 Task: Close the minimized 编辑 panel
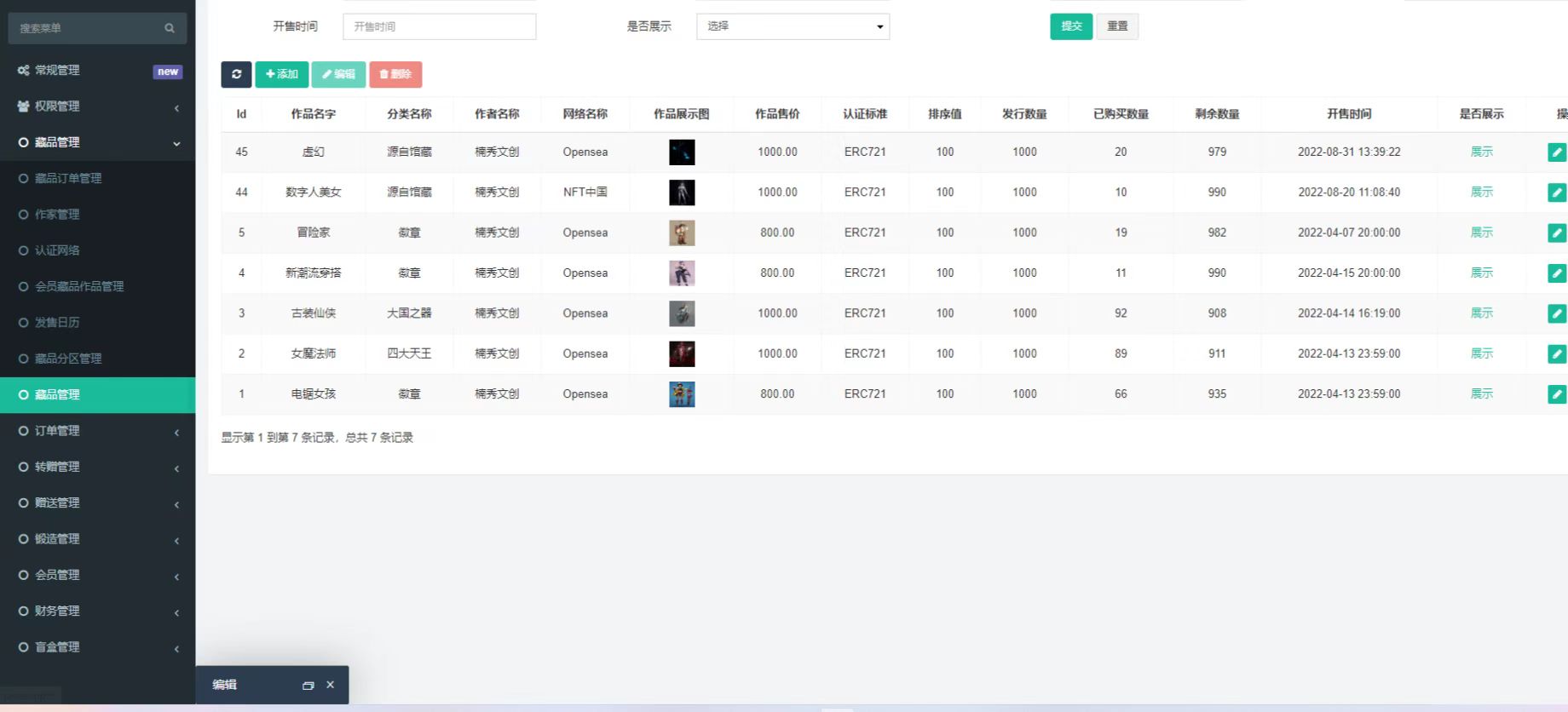[331, 685]
